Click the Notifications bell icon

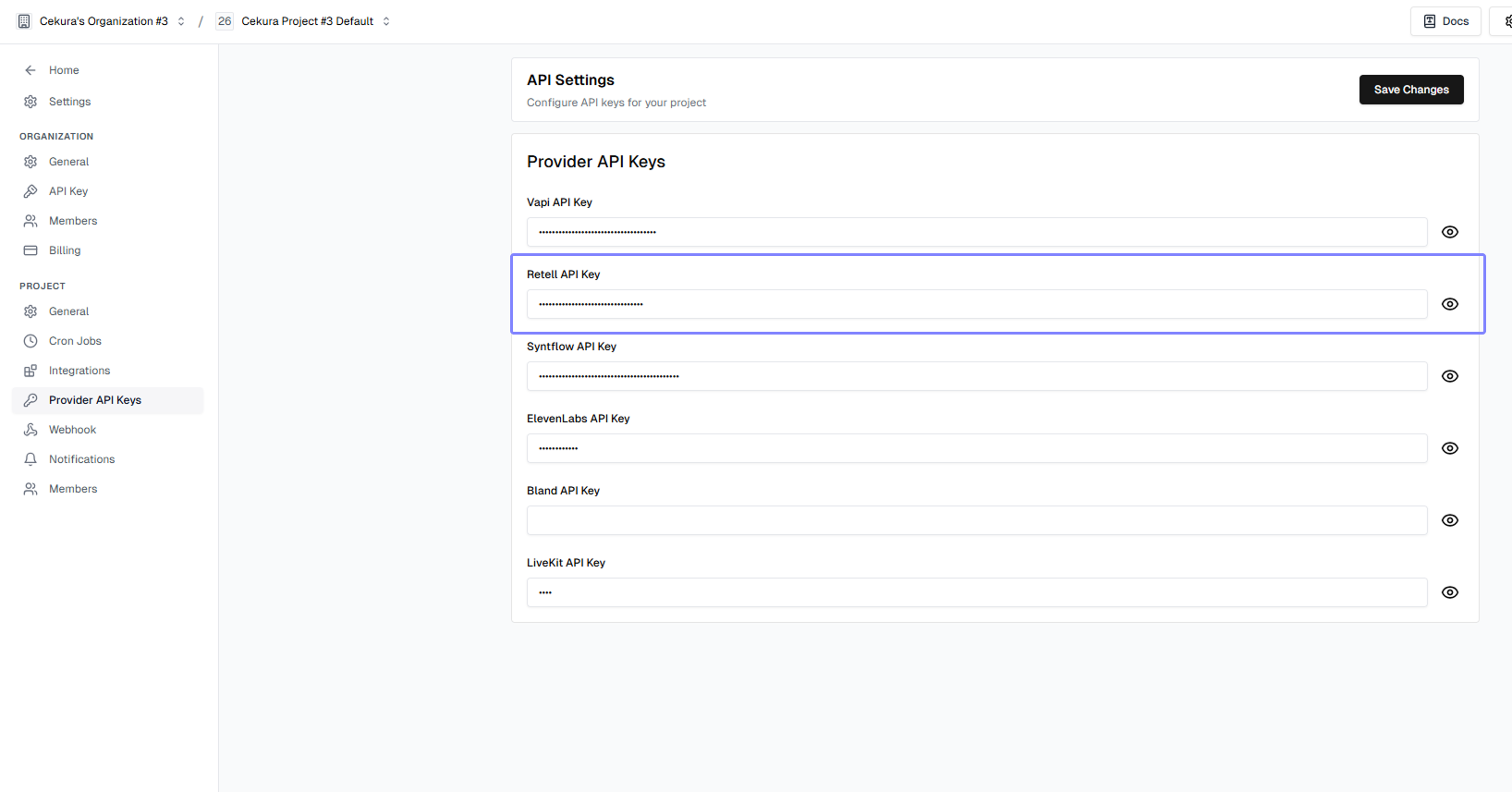[x=30, y=459]
